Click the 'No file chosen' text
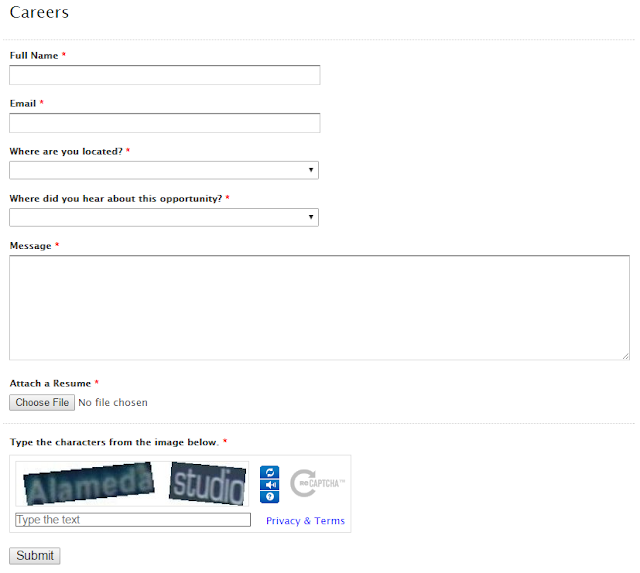The height and width of the screenshot is (573, 640). (x=113, y=402)
